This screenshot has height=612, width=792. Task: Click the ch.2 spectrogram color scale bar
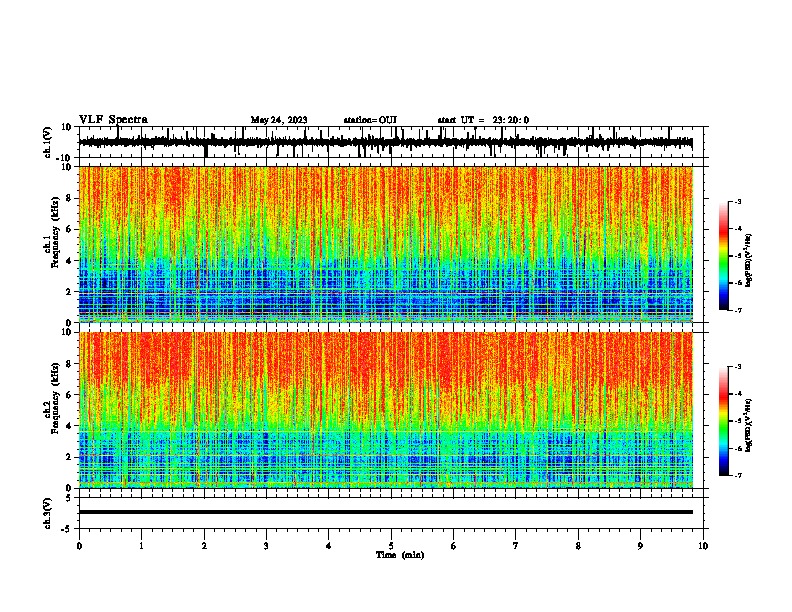click(723, 421)
